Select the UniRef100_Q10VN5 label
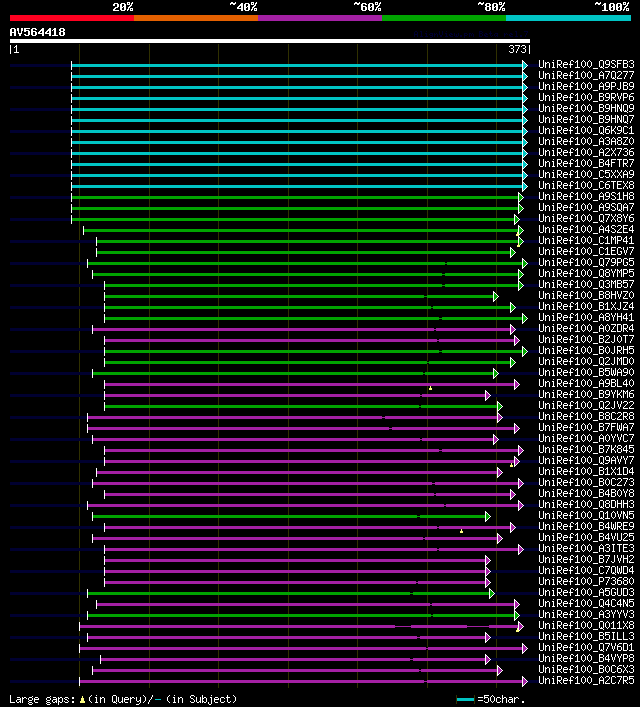Screen dimensions: 640x707 coord(586,515)
